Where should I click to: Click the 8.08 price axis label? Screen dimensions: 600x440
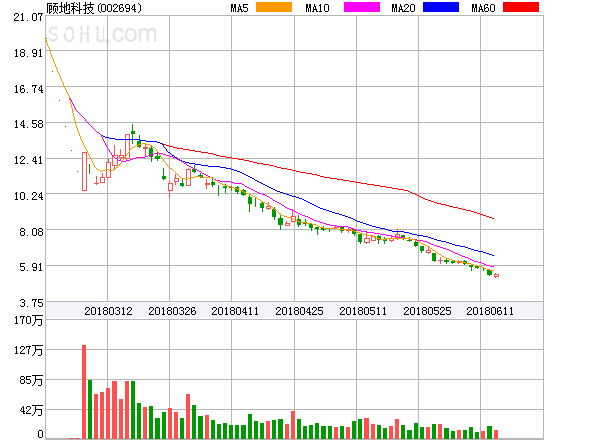click(31, 232)
